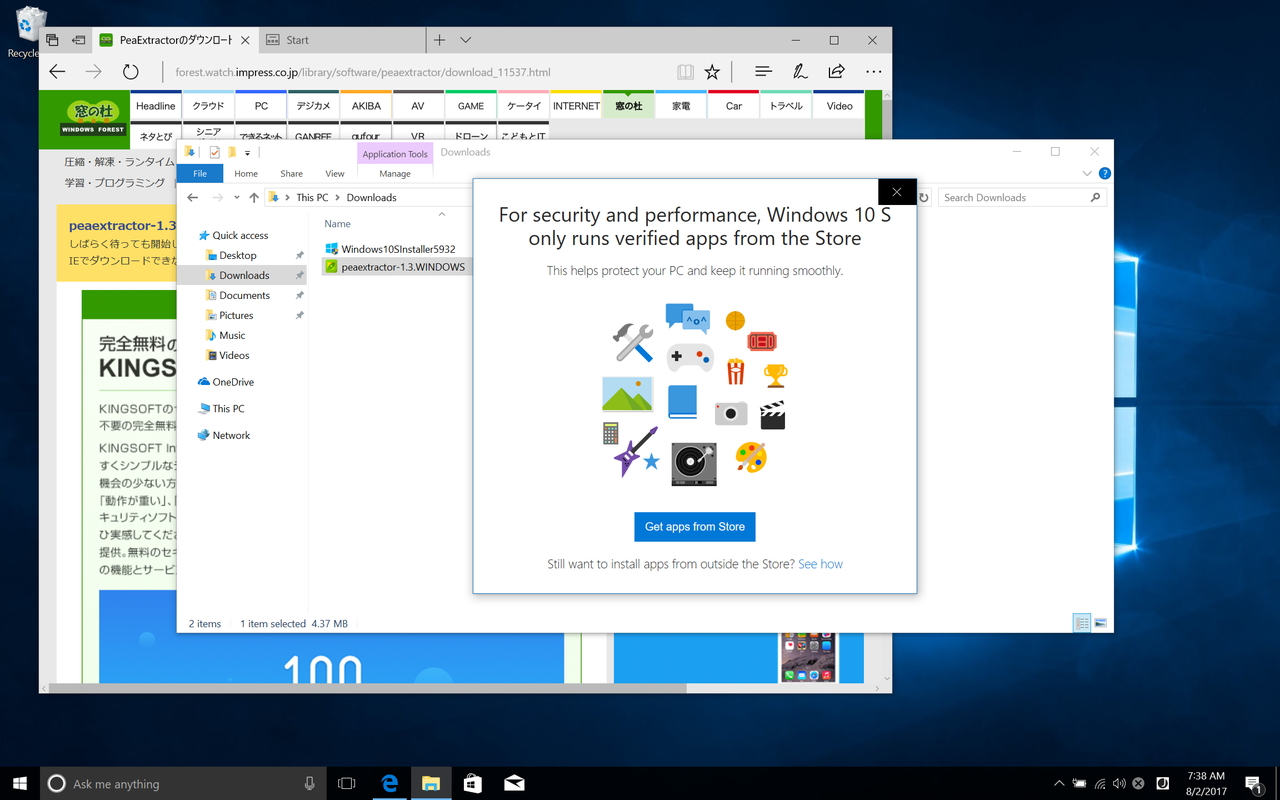Open the Video site tab

point(840,105)
